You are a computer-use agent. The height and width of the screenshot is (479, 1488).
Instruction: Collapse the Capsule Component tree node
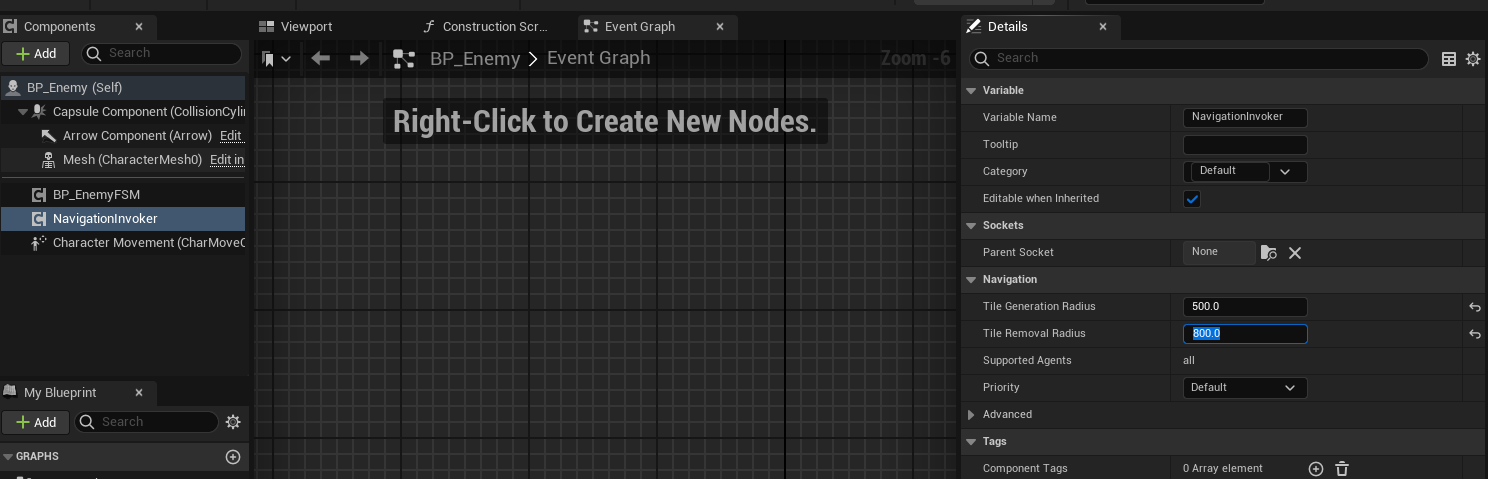(x=23, y=112)
